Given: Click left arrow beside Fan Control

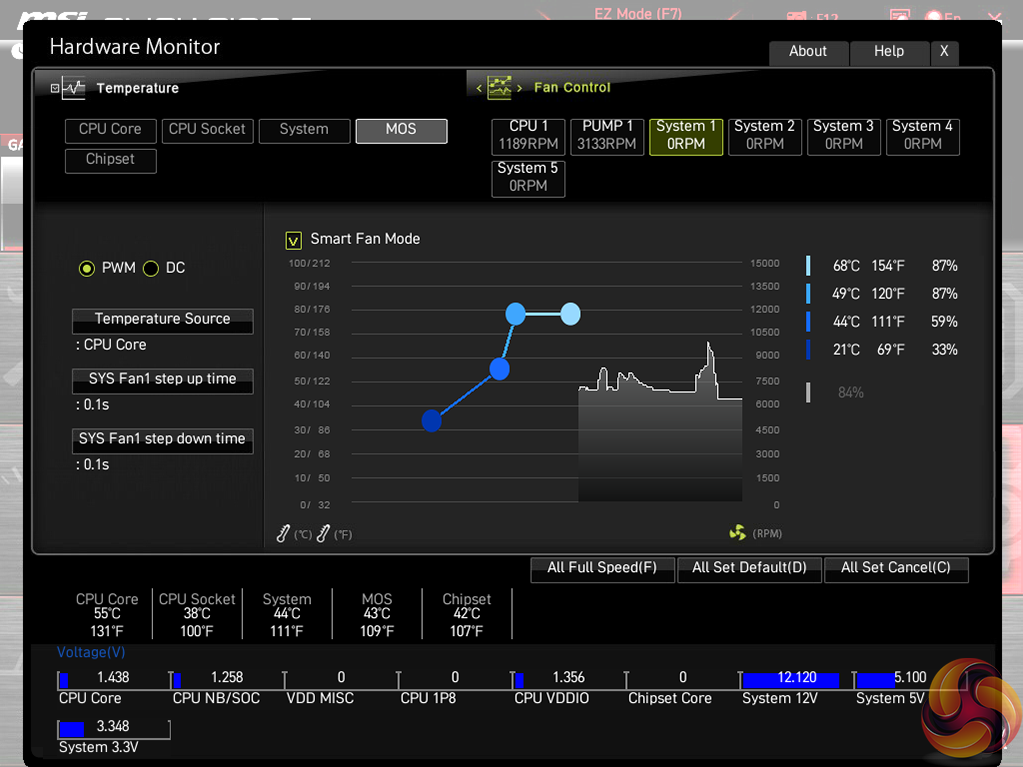Looking at the screenshot, I should [x=479, y=88].
